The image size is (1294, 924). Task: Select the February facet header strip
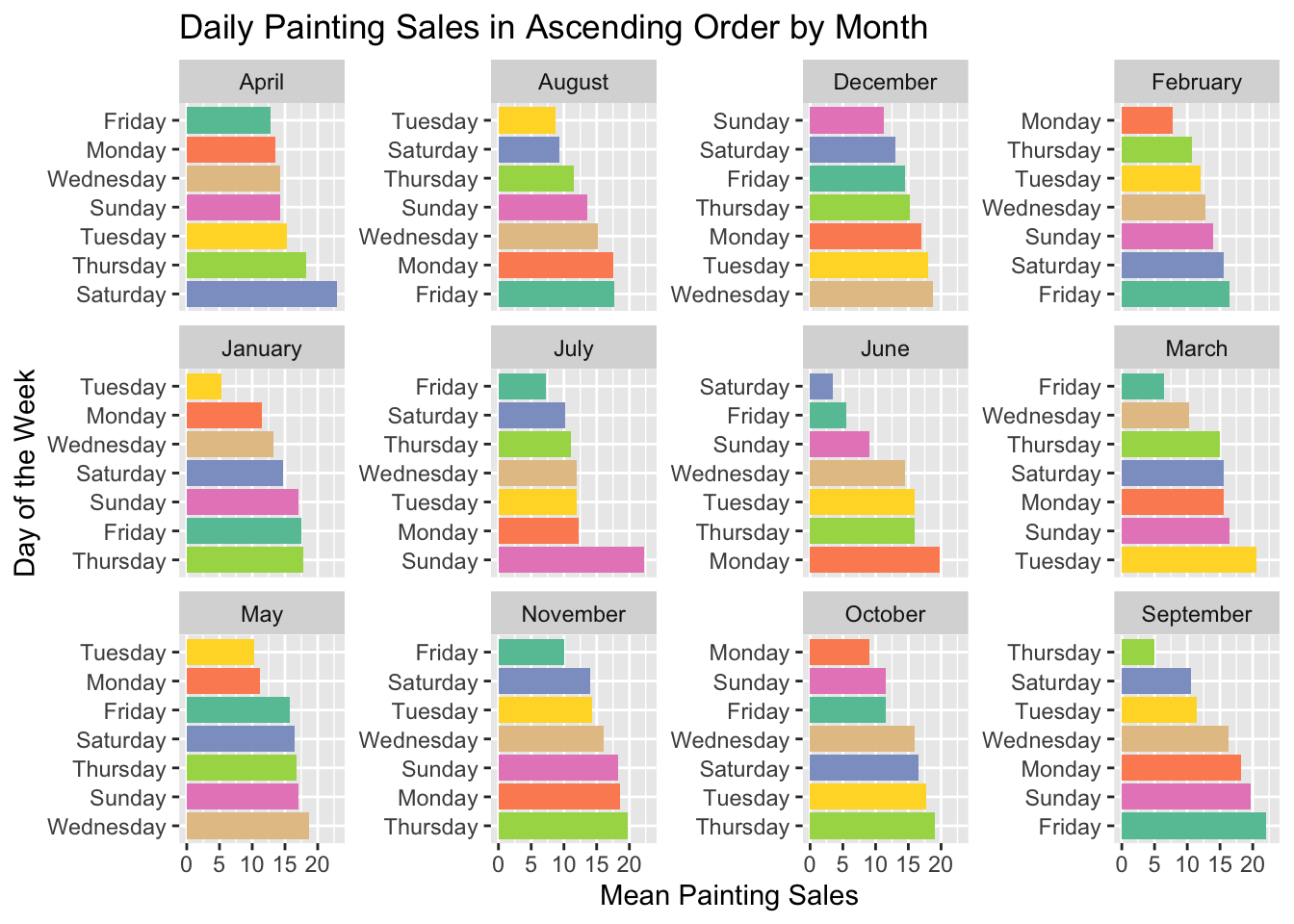(1197, 82)
